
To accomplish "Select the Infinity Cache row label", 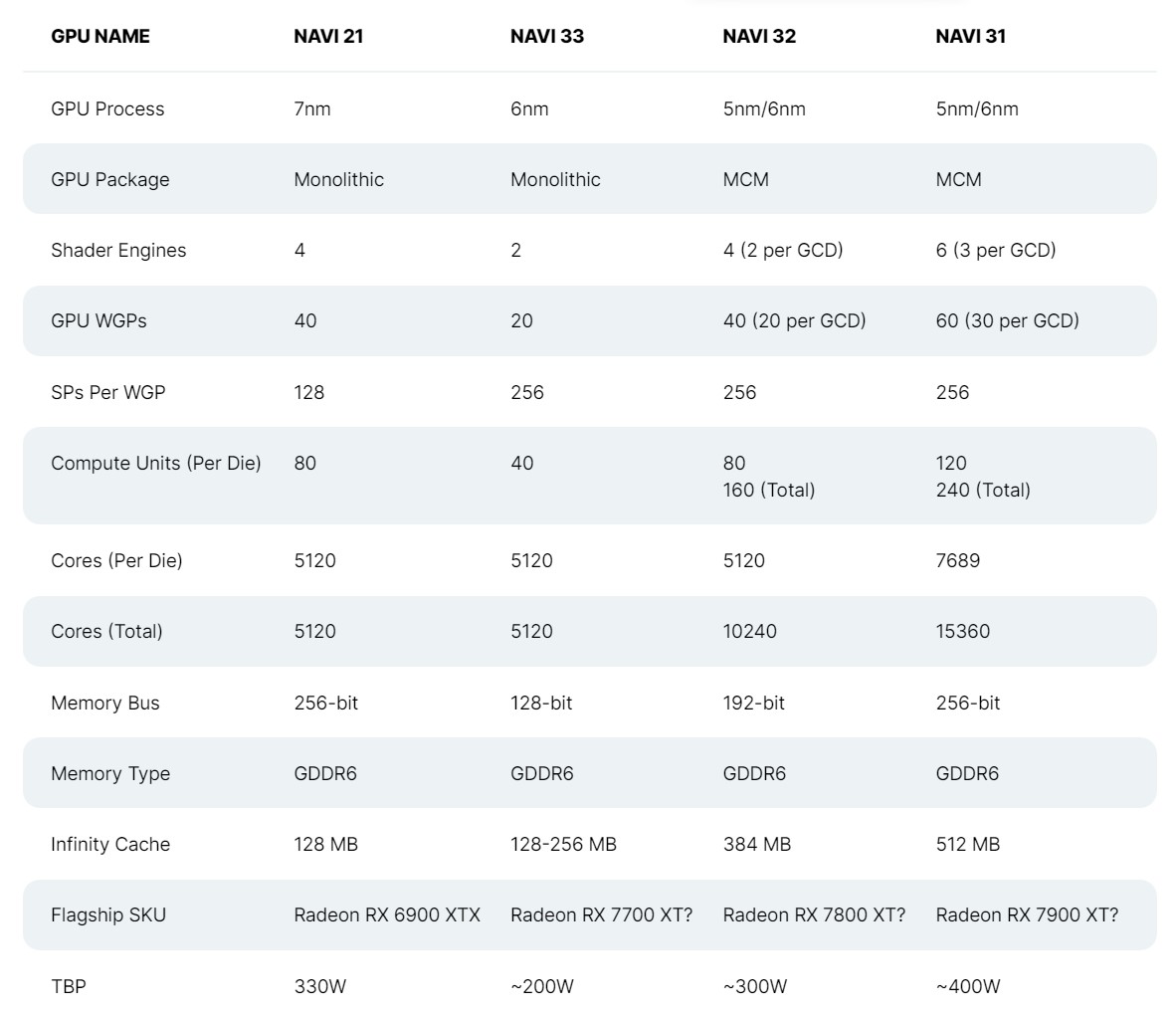I will point(110,844).
